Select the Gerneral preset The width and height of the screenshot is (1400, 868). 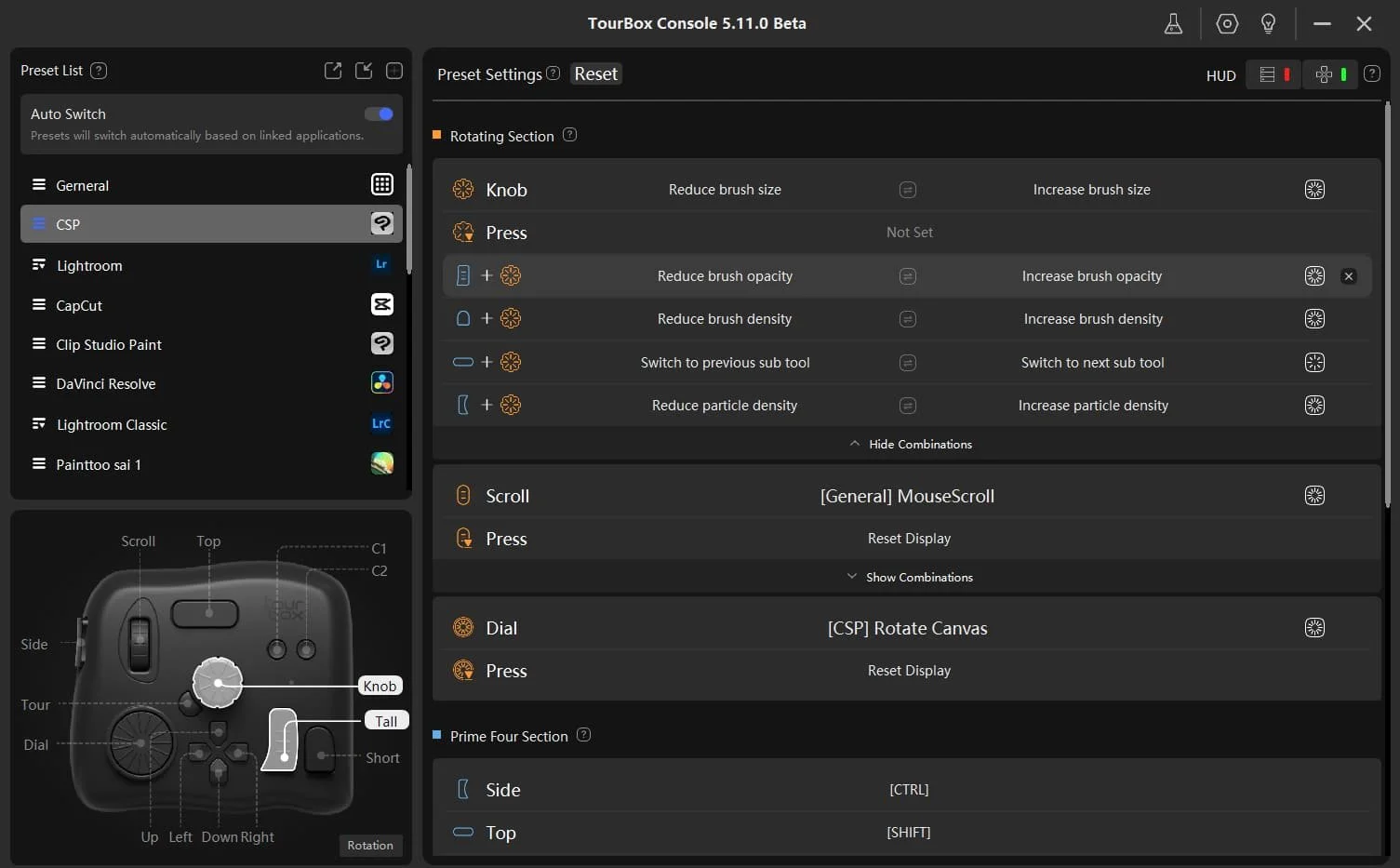[211, 185]
